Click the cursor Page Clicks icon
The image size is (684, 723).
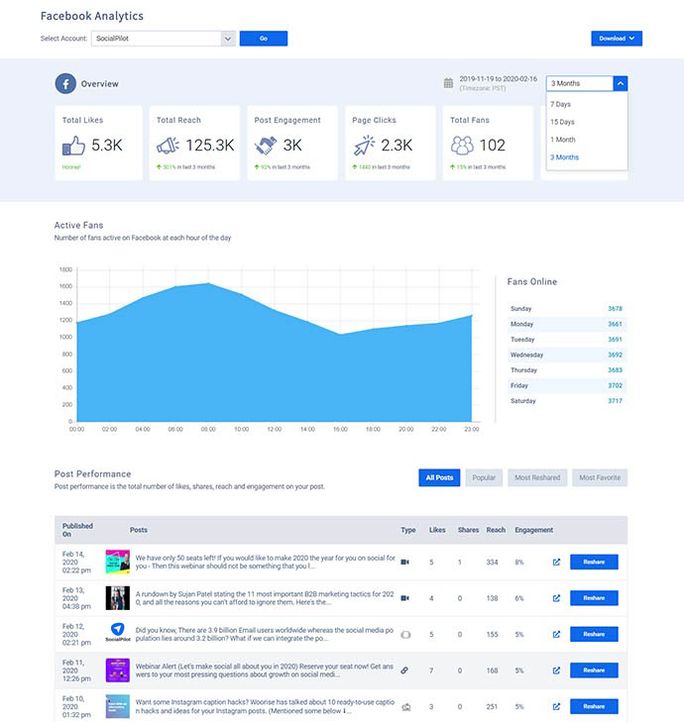coord(364,145)
